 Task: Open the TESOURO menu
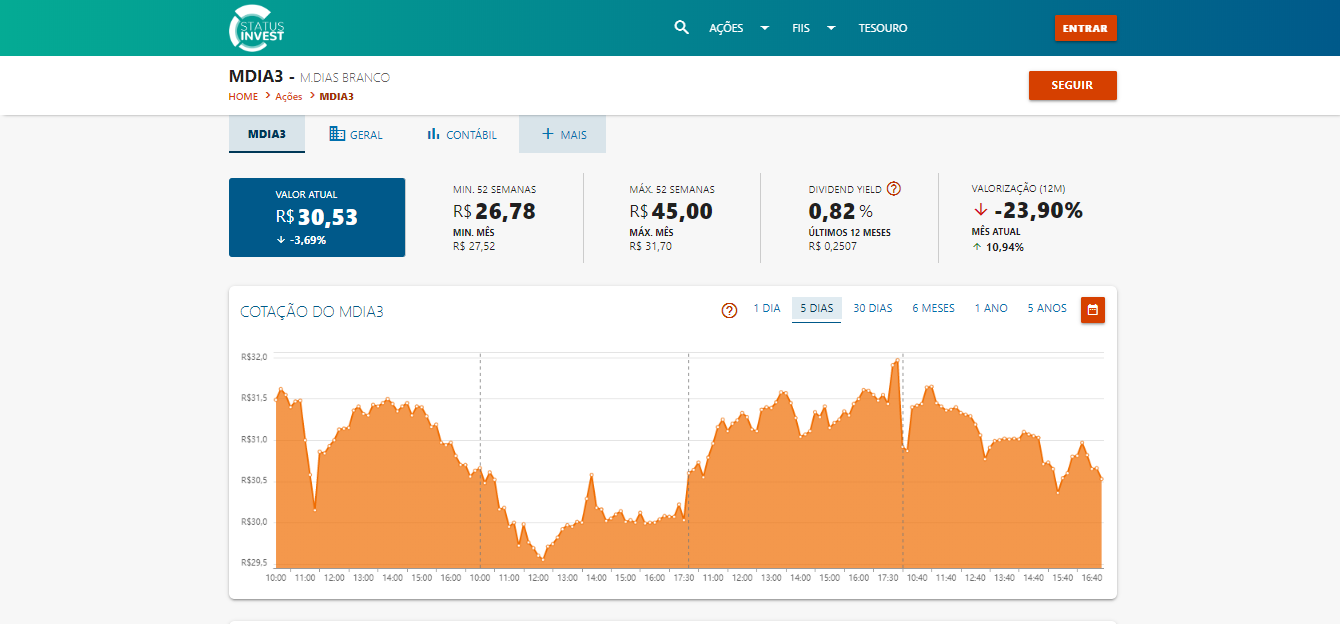pyautogui.click(x=883, y=28)
